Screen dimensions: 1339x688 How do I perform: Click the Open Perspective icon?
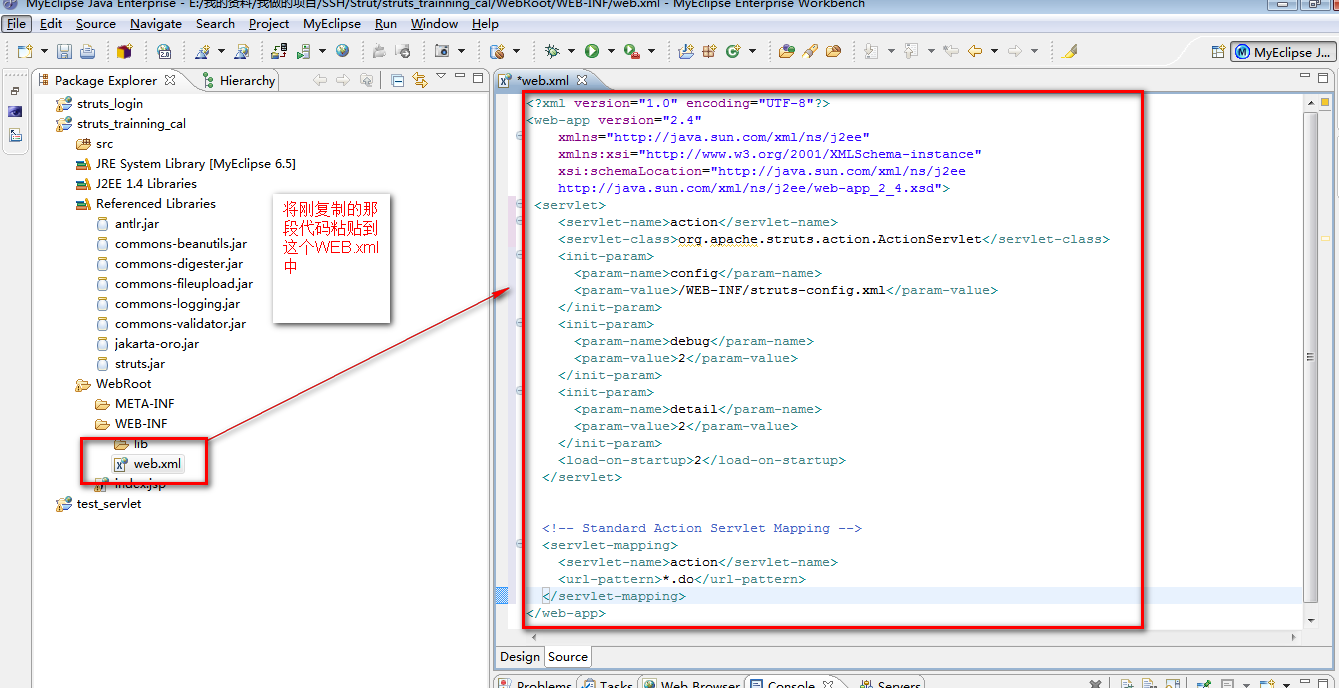click(1218, 52)
